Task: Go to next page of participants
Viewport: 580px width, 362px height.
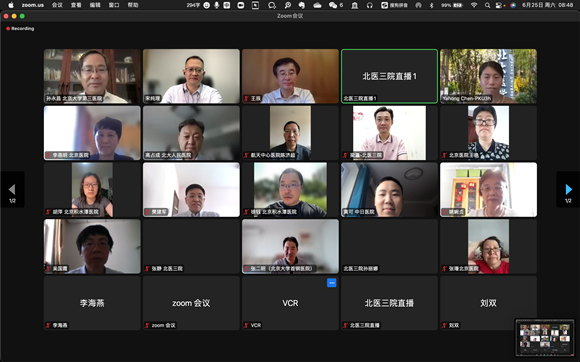Action: pos(568,189)
